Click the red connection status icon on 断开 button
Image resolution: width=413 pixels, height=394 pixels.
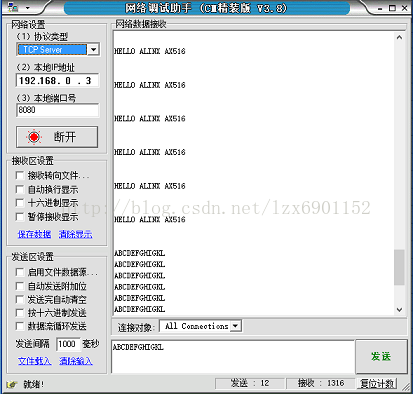(x=34, y=137)
